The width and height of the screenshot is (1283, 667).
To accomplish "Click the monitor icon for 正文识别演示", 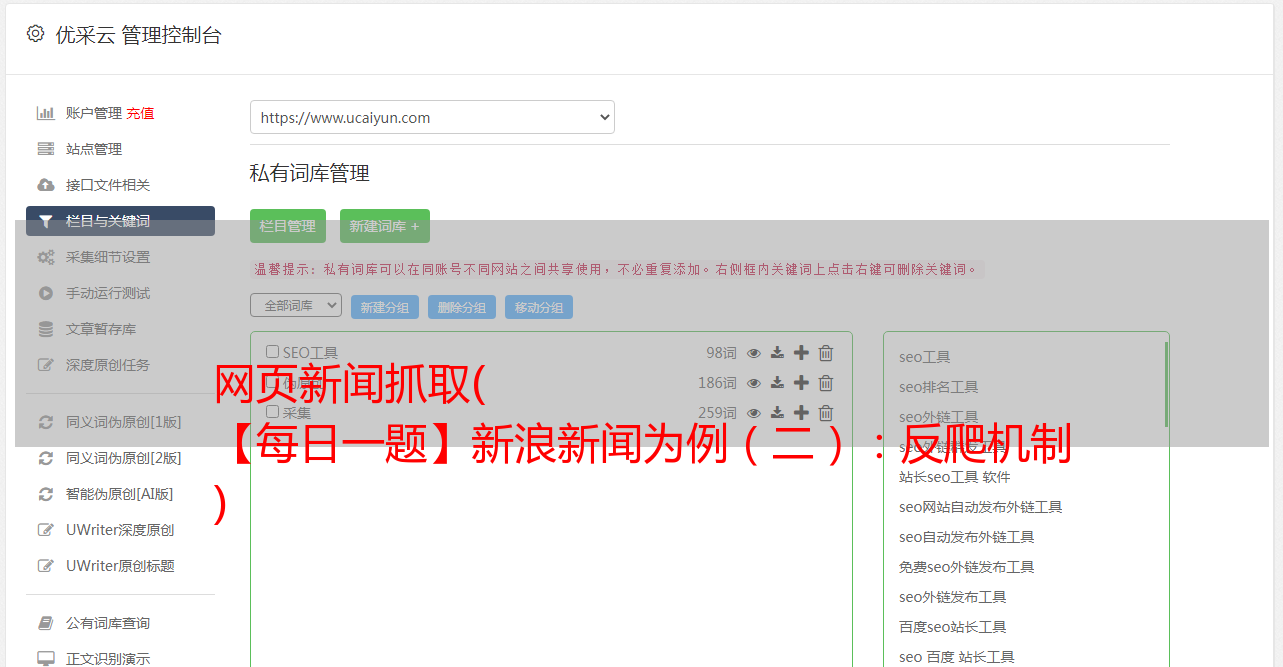I will [46, 659].
